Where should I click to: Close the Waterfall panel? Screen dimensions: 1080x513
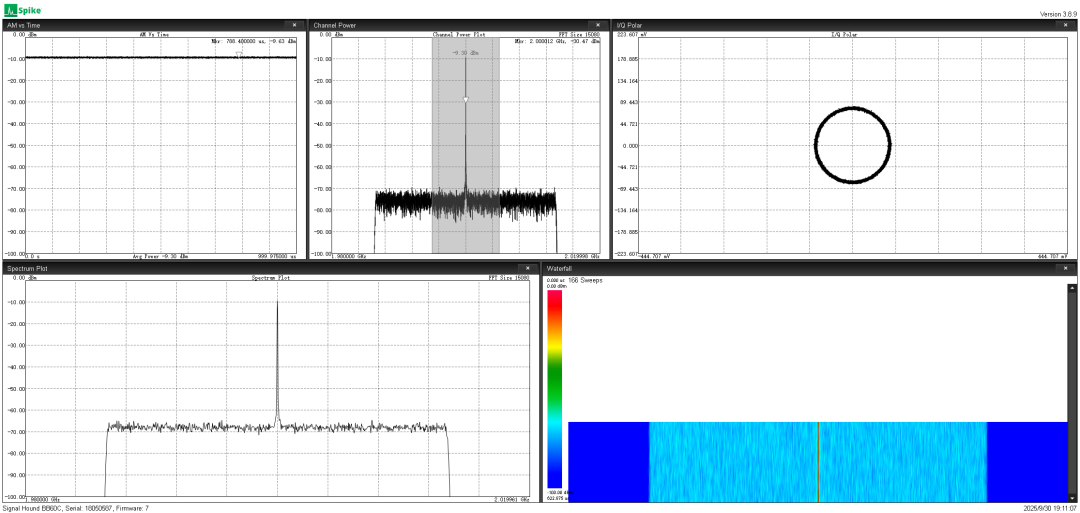[x=1064, y=268]
